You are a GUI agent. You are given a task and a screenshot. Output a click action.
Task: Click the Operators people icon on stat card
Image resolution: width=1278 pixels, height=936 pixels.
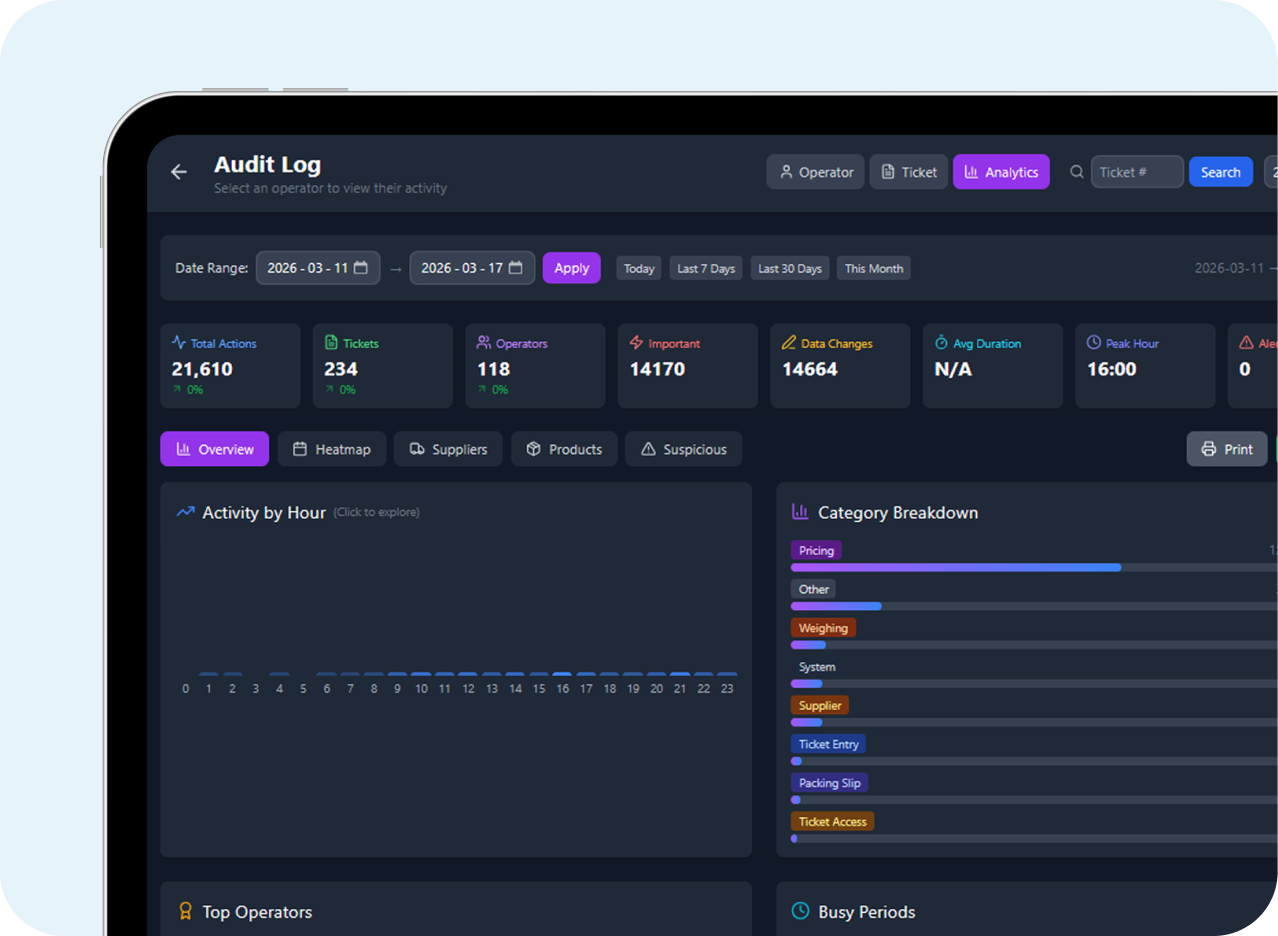484,342
